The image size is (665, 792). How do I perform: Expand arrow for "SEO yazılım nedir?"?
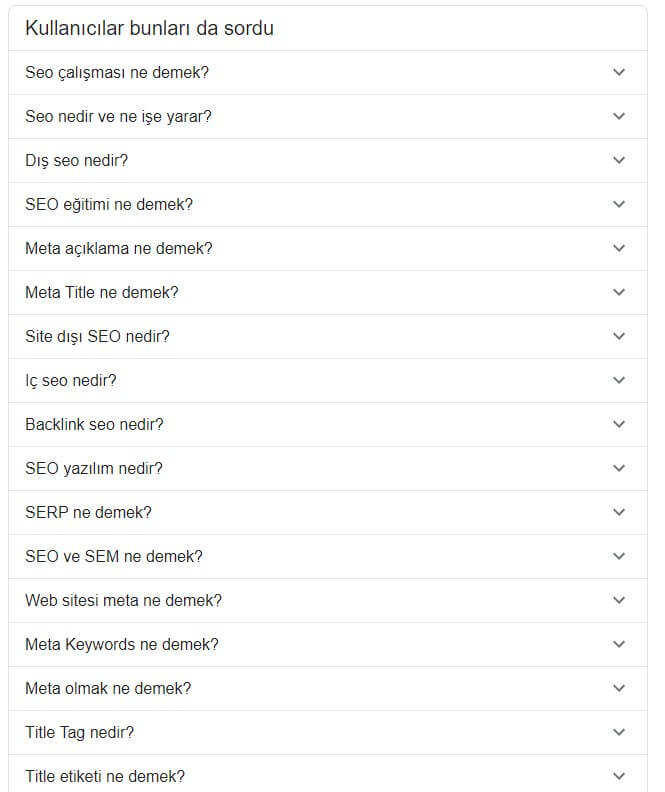click(619, 468)
